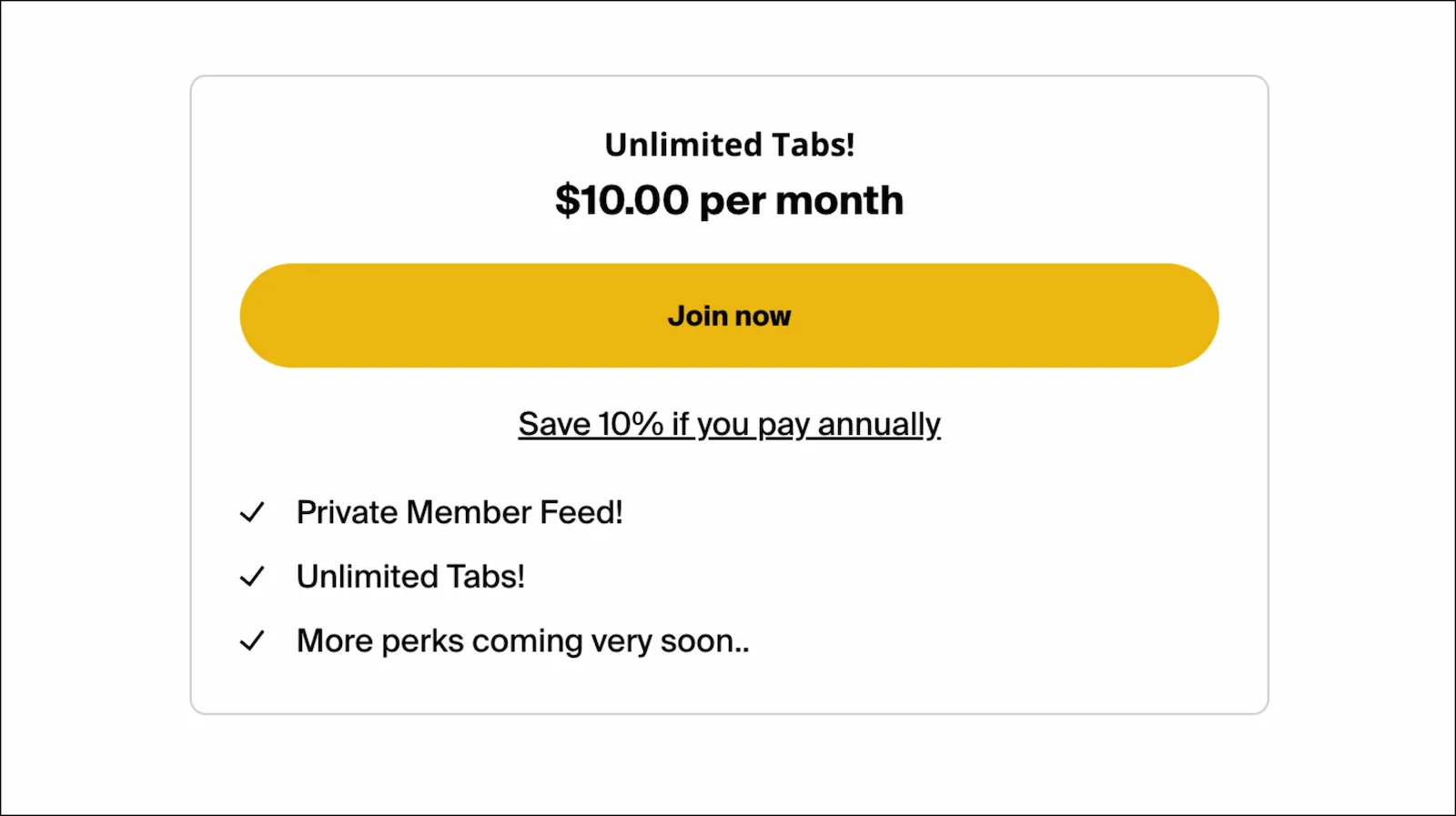Click the words per month in the price
Image resolution: width=1456 pixels, height=816 pixels.
[802, 201]
